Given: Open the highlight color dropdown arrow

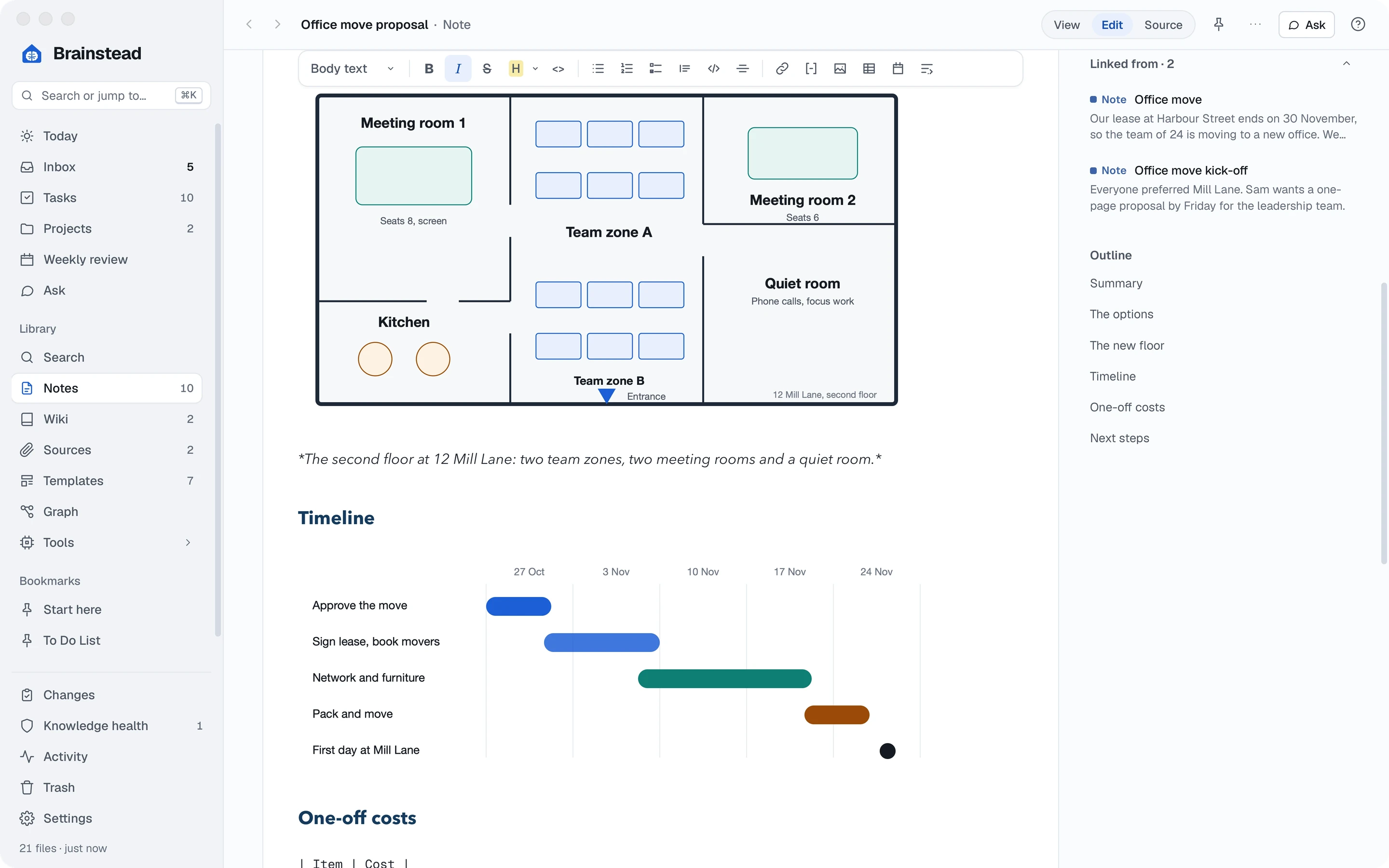Looking at the screenshot, I should [535, 69].
